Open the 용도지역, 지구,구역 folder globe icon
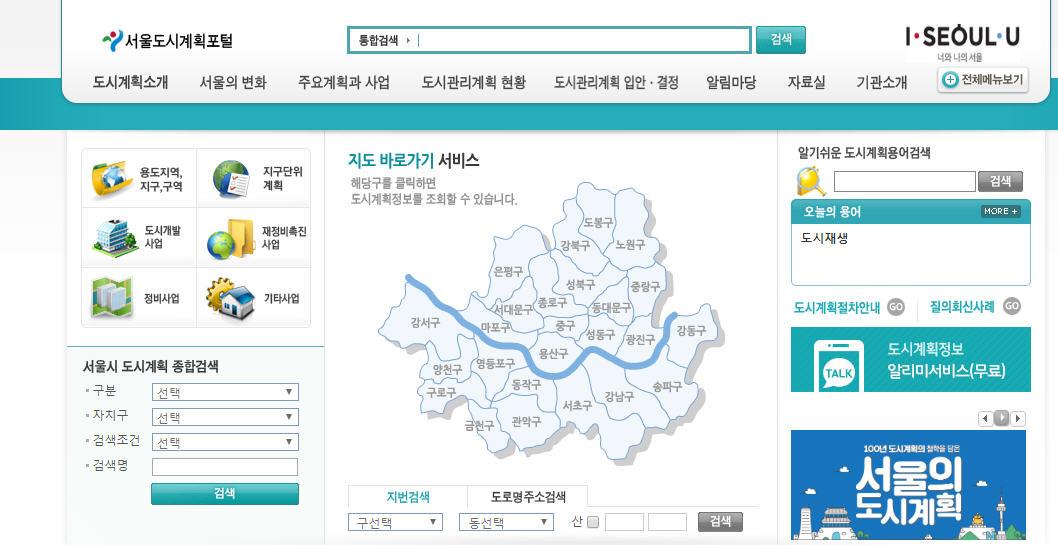Image resolution: width=1058 pixels, height=545 pixels. (112, 179)
